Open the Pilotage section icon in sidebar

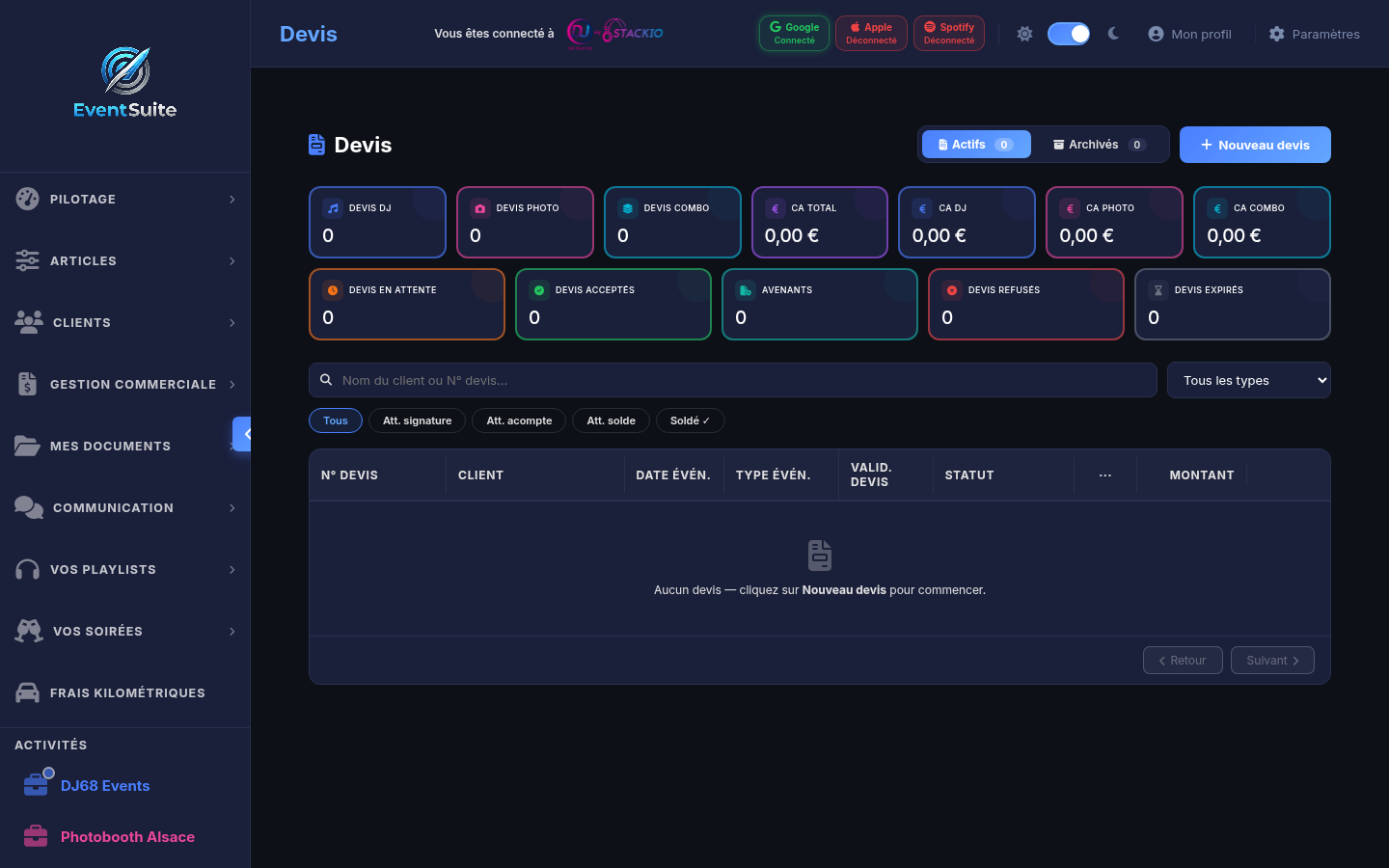pos(27,199)
